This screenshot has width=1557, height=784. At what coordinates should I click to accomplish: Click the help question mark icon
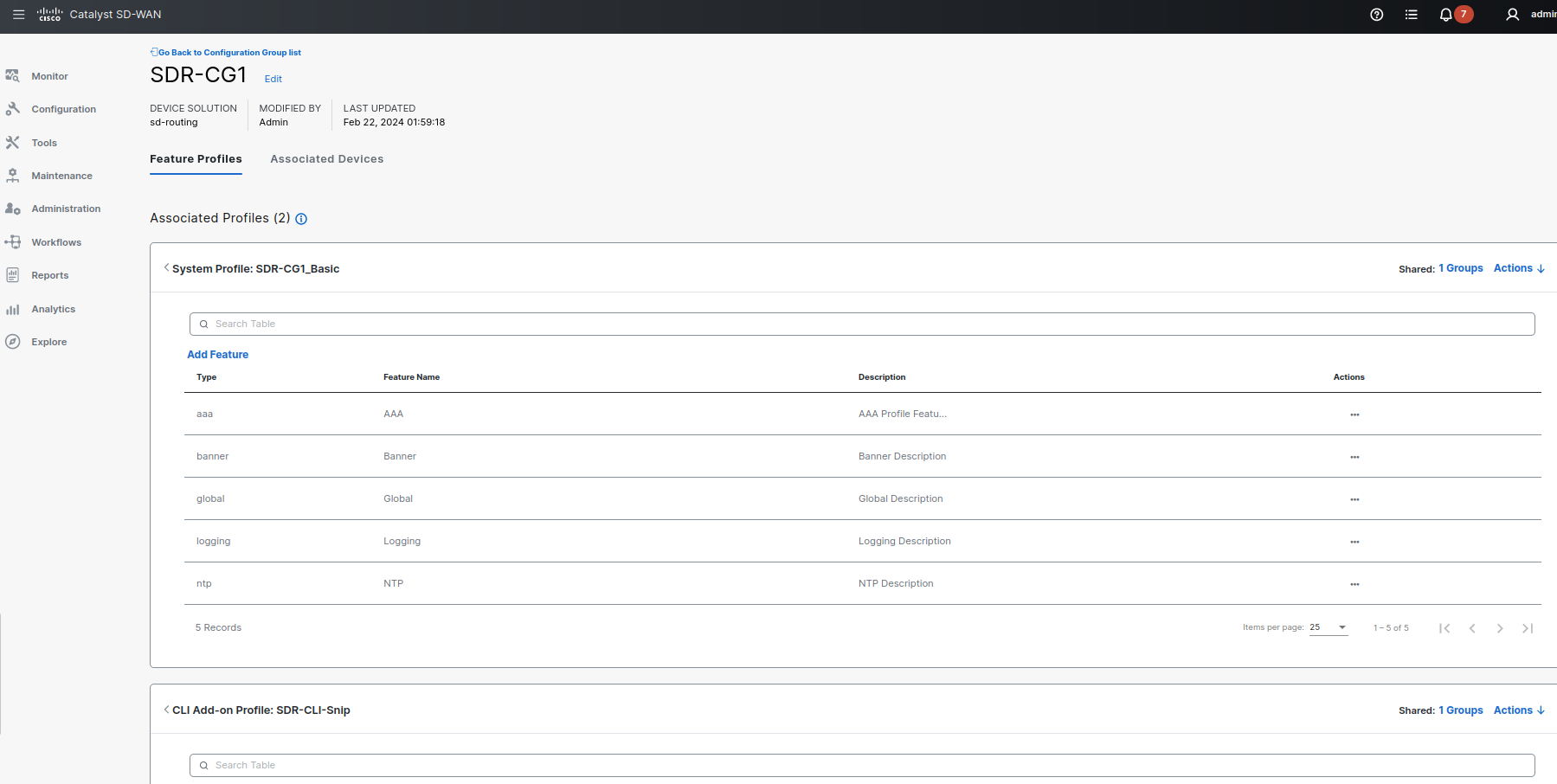[1376, 15]
